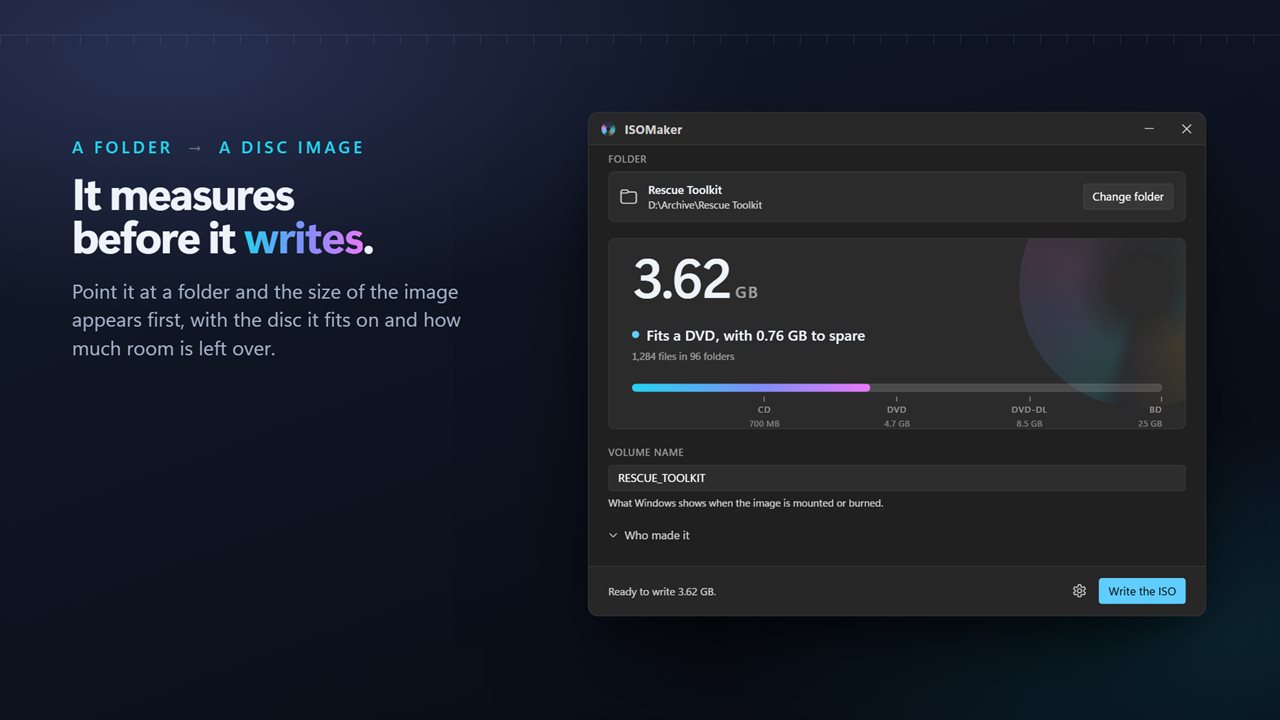Click the CD 700 MB marker
1280x720 pixels.
pyautogui.click(x=764, y=415)
